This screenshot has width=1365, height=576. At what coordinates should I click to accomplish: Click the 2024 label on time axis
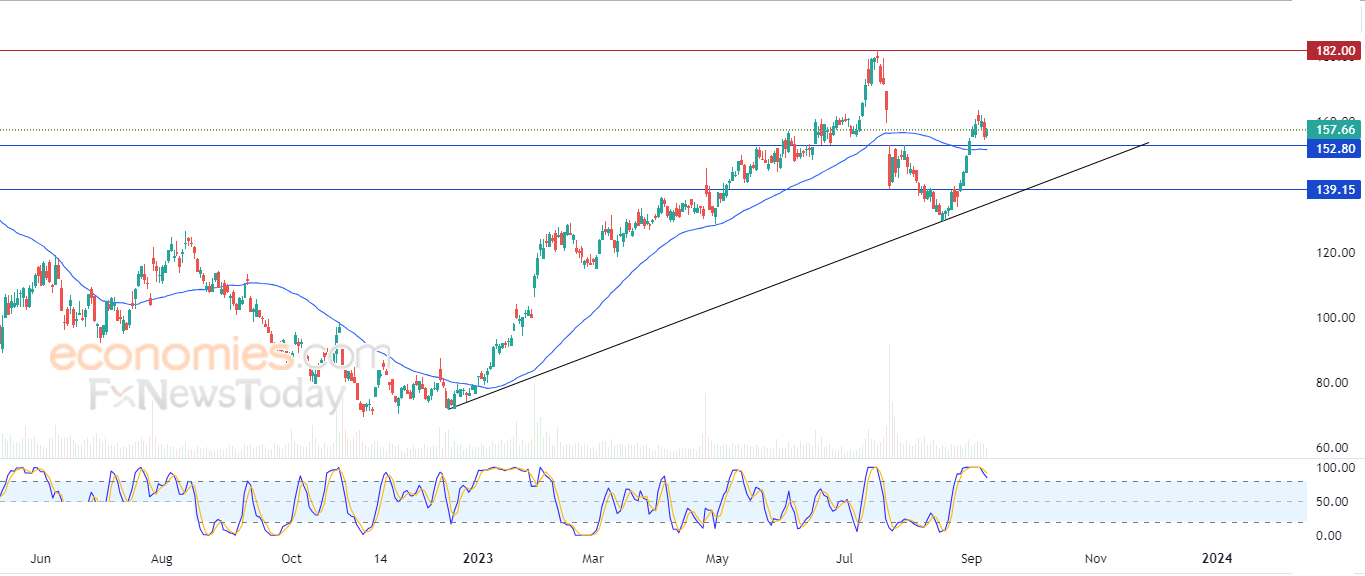tap(1217, 557)
